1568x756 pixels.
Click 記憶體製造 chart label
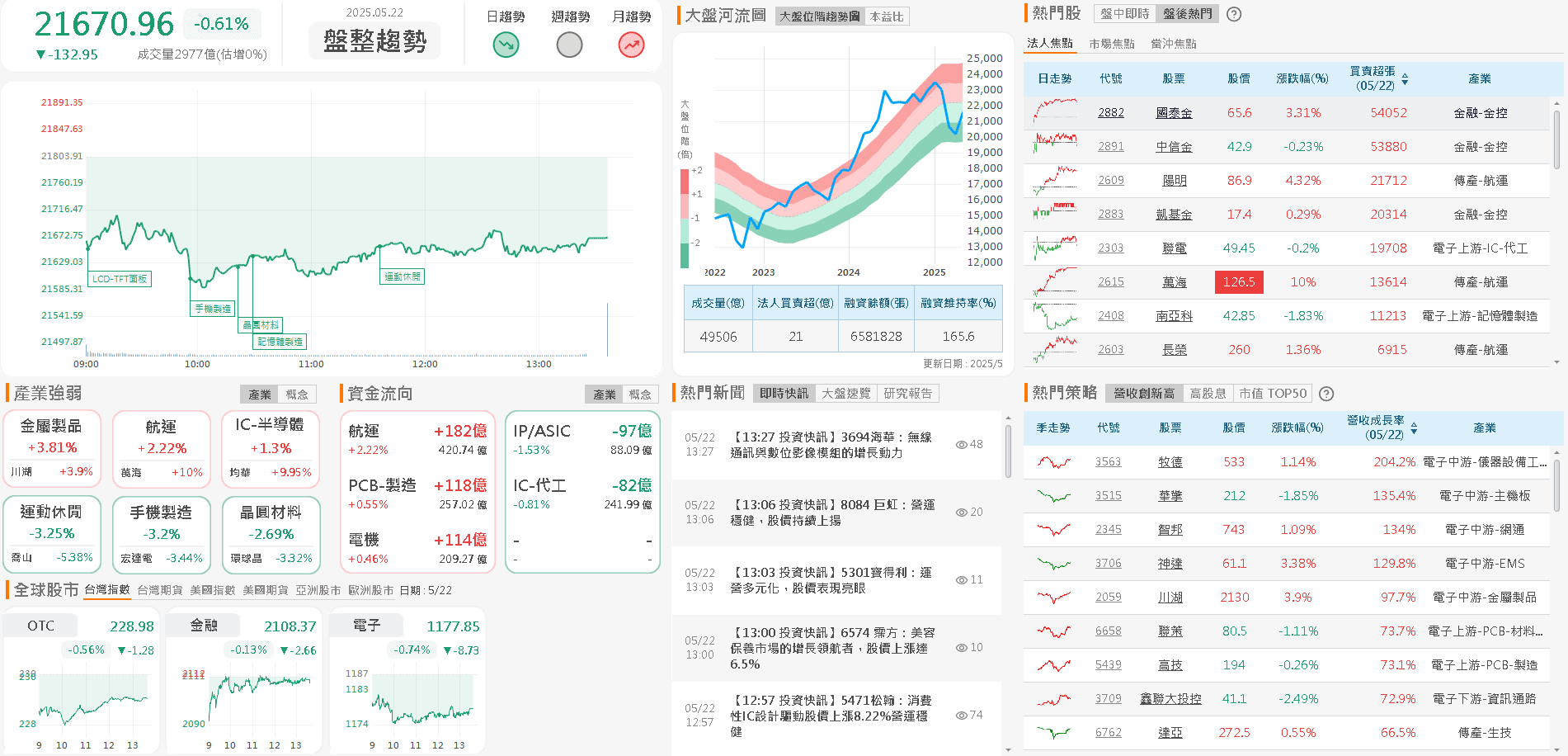click(x=280, y=342)
